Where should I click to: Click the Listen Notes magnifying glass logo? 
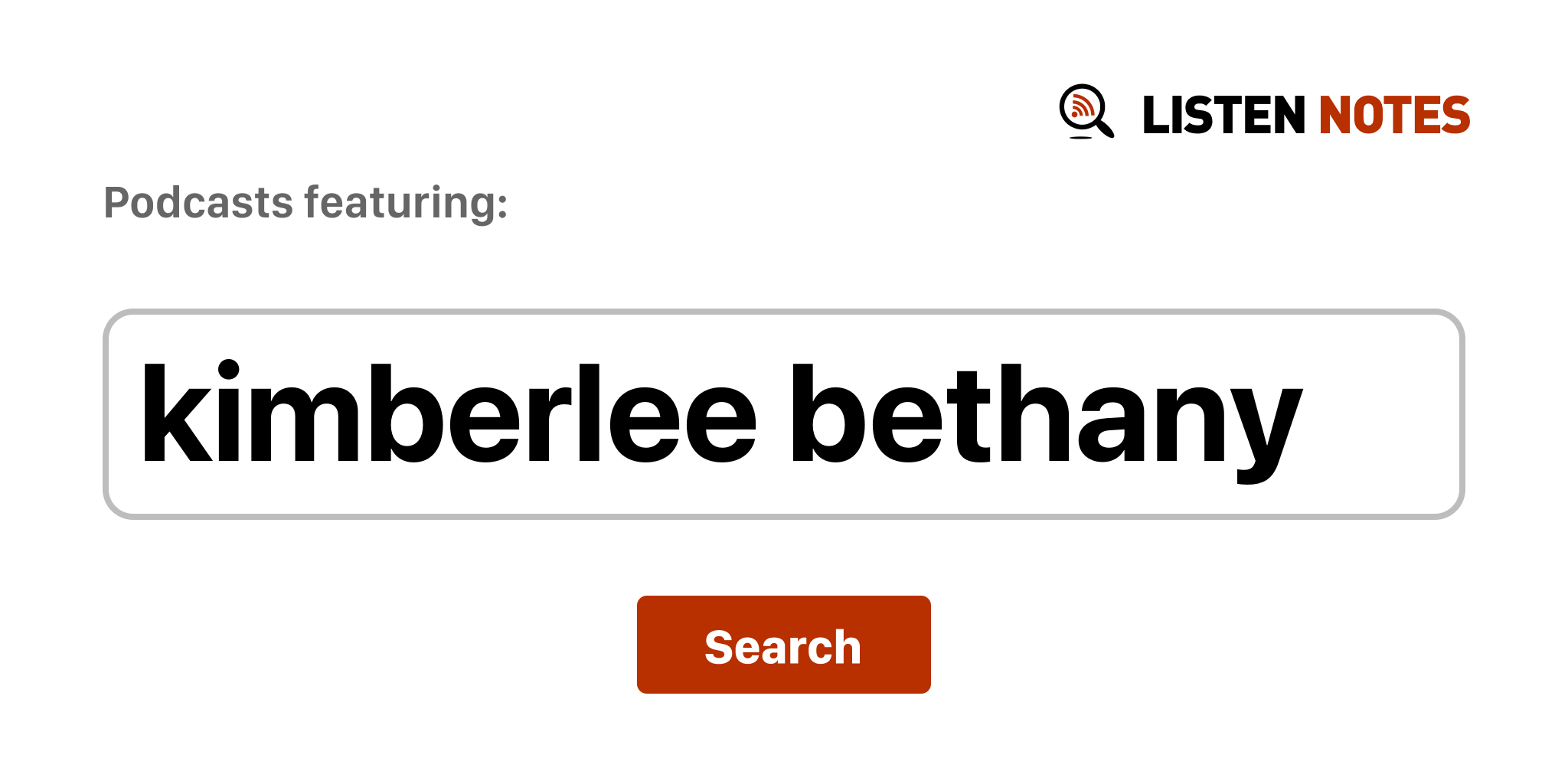coord(1086,112)
